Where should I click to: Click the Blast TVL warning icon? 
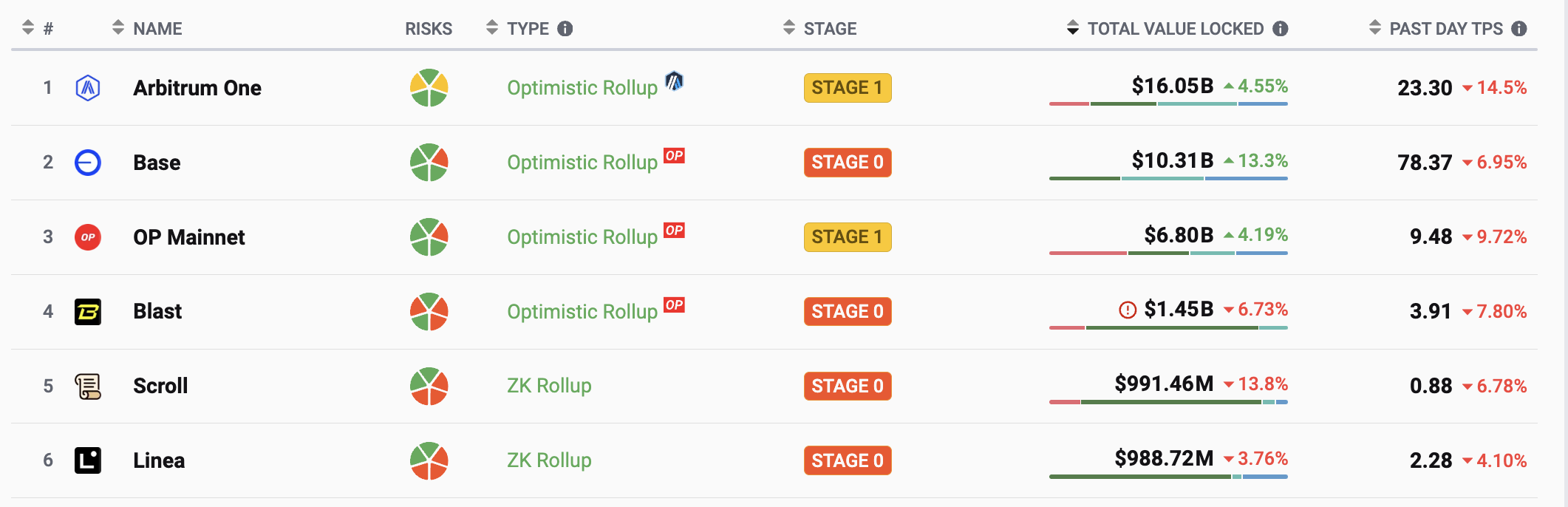click(1128, 310)
